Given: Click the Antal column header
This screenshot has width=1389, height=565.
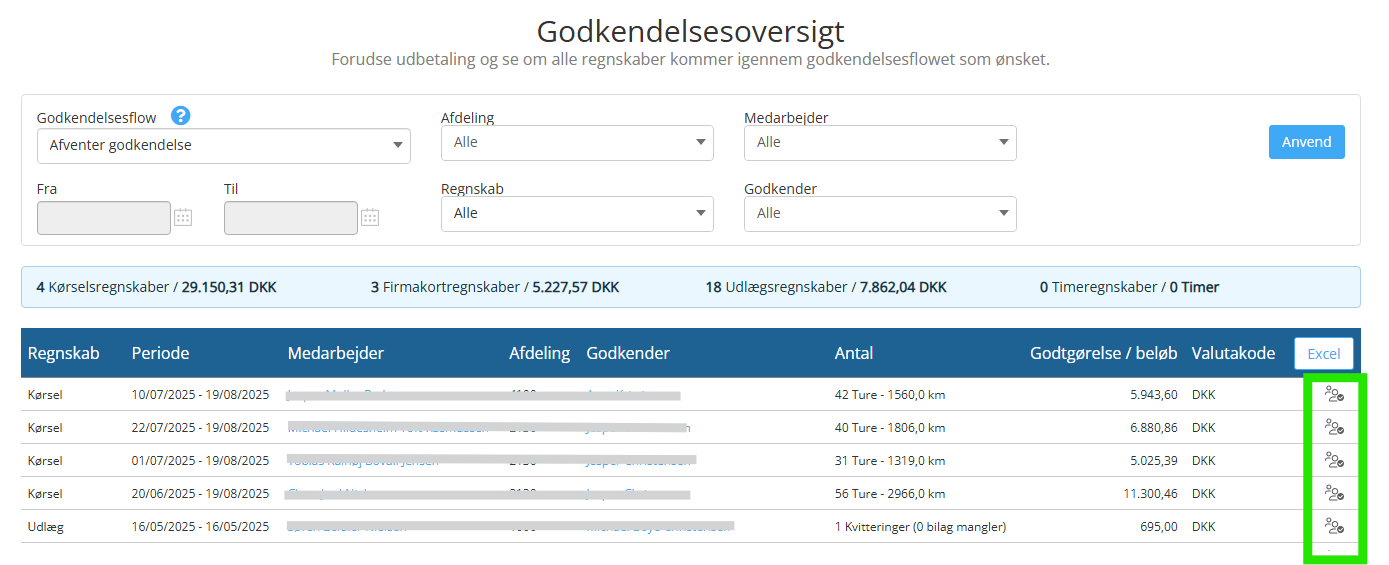Looking at the screenshot, I should point(854,353).
